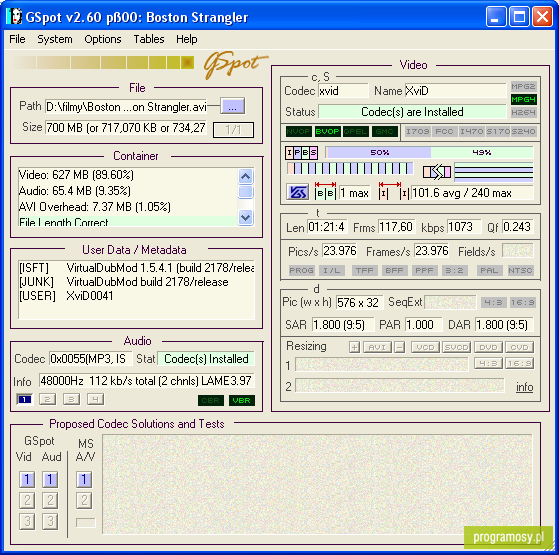Click the I709 colorimetry indicator

click(417, 132)
